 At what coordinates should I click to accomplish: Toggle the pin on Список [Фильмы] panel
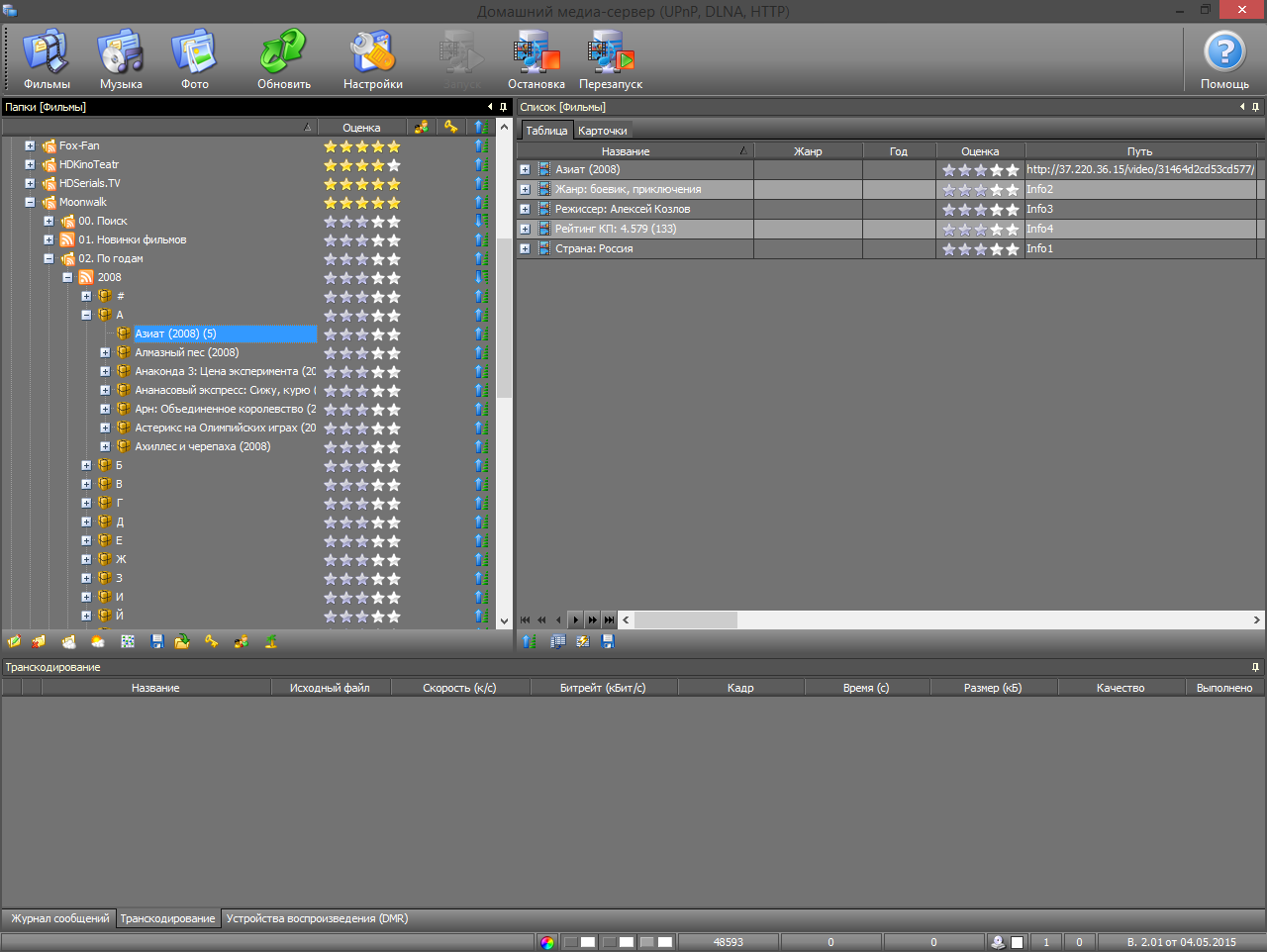[1255, 107]
